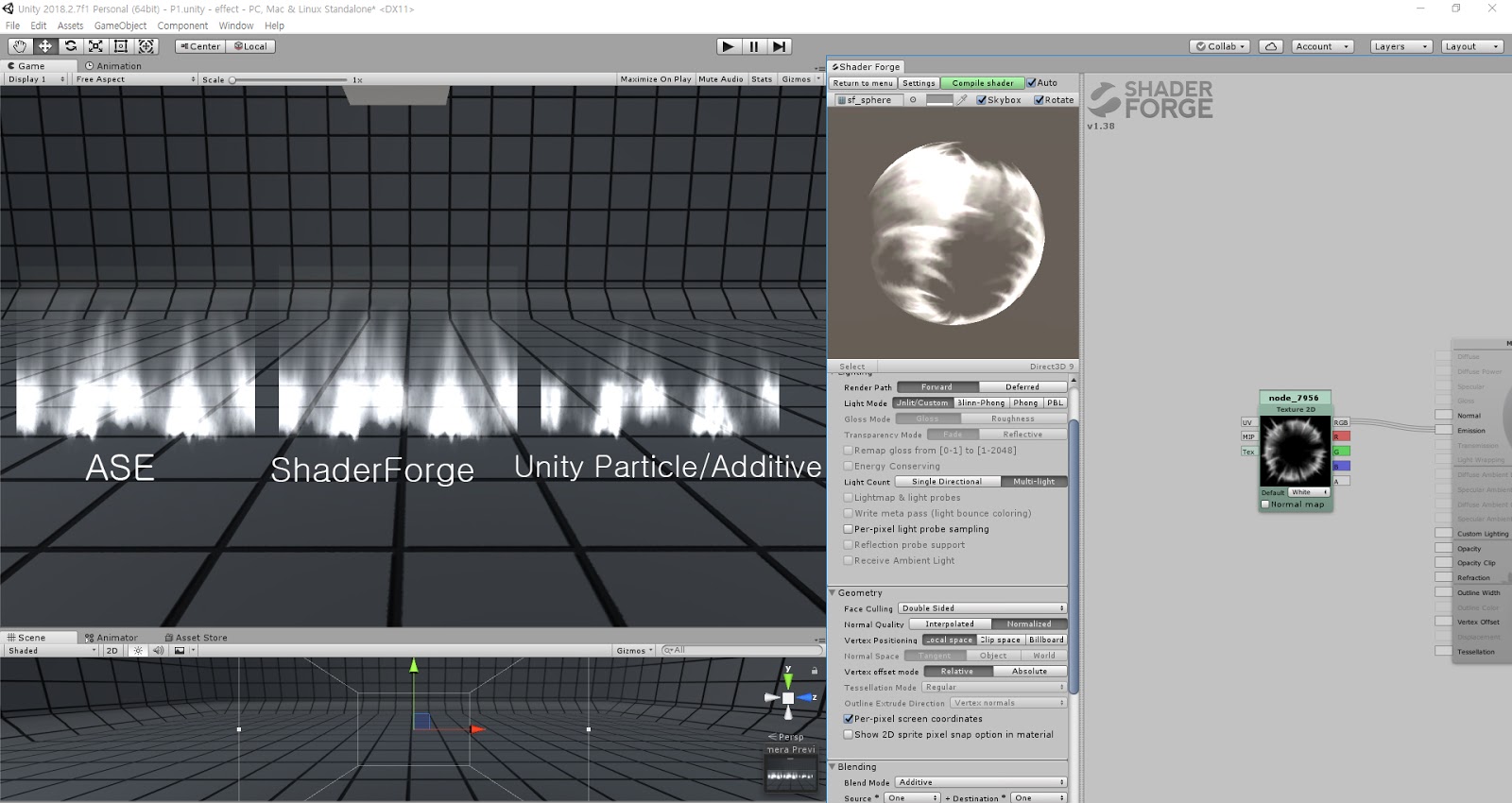The width and height of the screenshot is (1512, 803).
Task: Collapse the Geometry section
Action: point(833,593)
